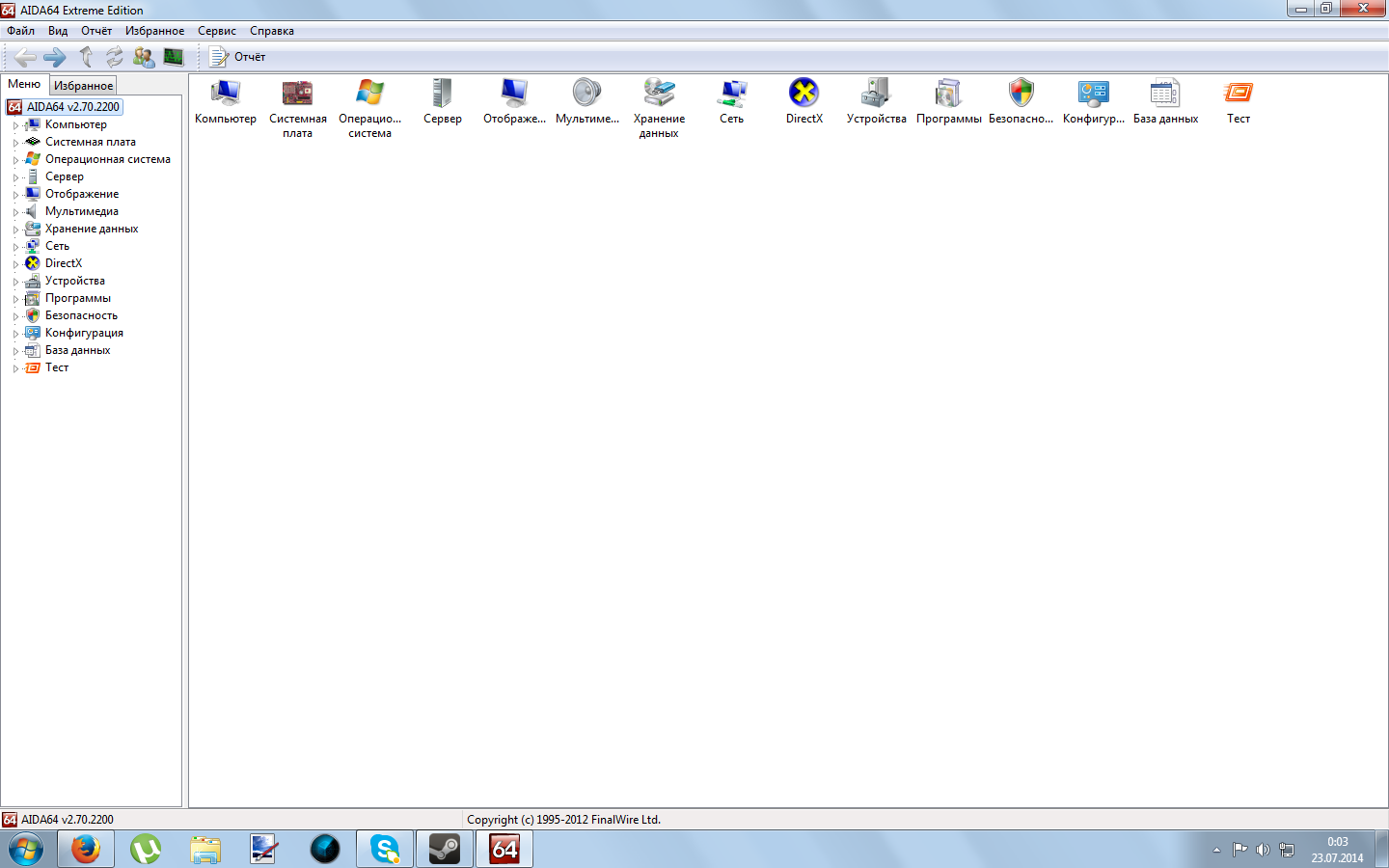Switch to the Избранное tab in sidebar
1389x868 pixels.
(x=83, y=86)
